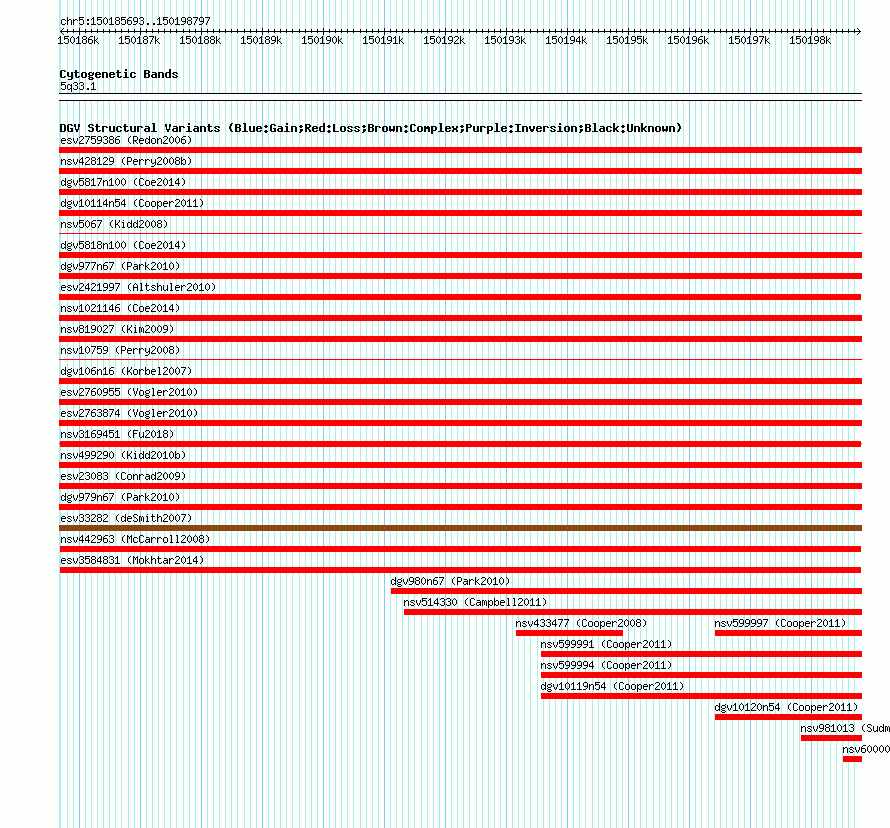Screen dimensions: 890x828
Task: Click the brown complex variant bar esv33282
Action: (460, 528)
